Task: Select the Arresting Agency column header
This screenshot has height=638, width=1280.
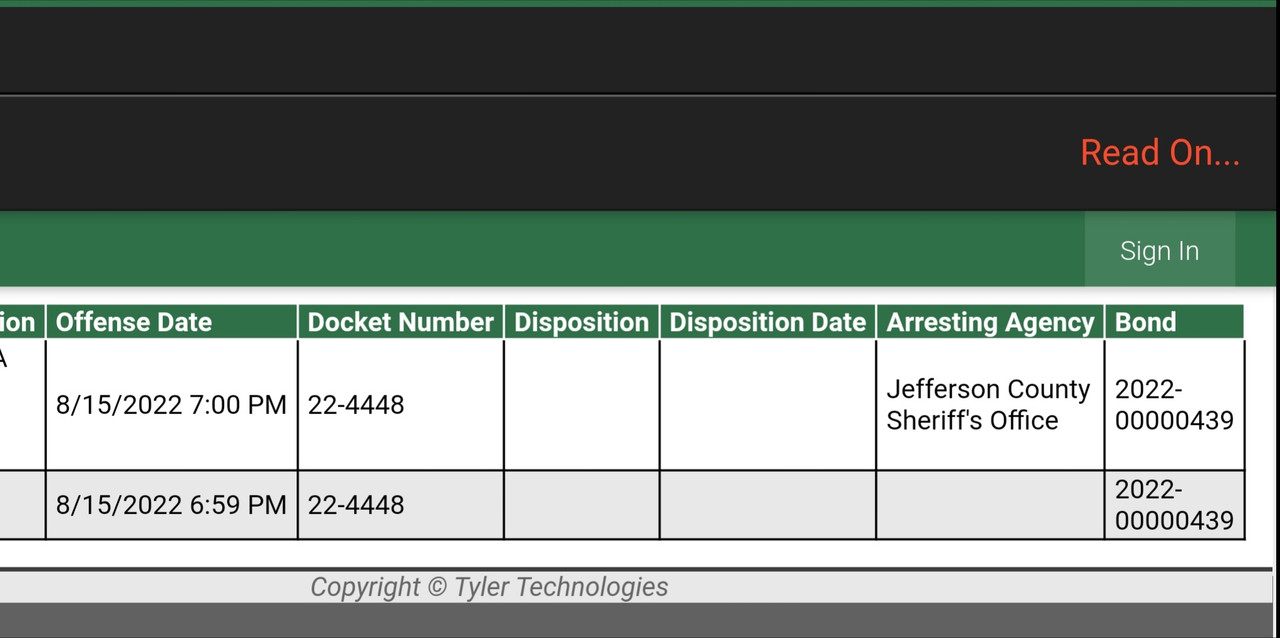Action: (x=990, y=322)
